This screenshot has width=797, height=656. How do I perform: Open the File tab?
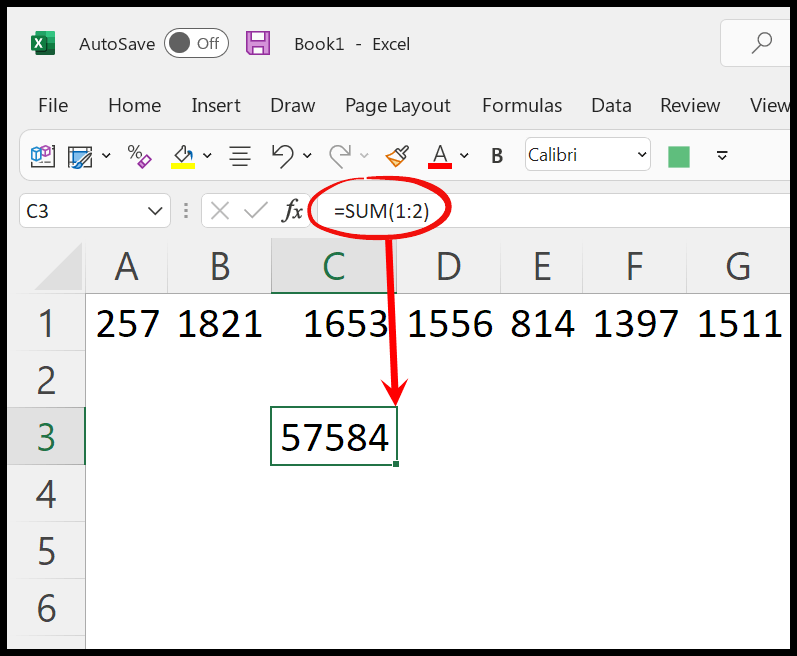(x=53, y=105)
